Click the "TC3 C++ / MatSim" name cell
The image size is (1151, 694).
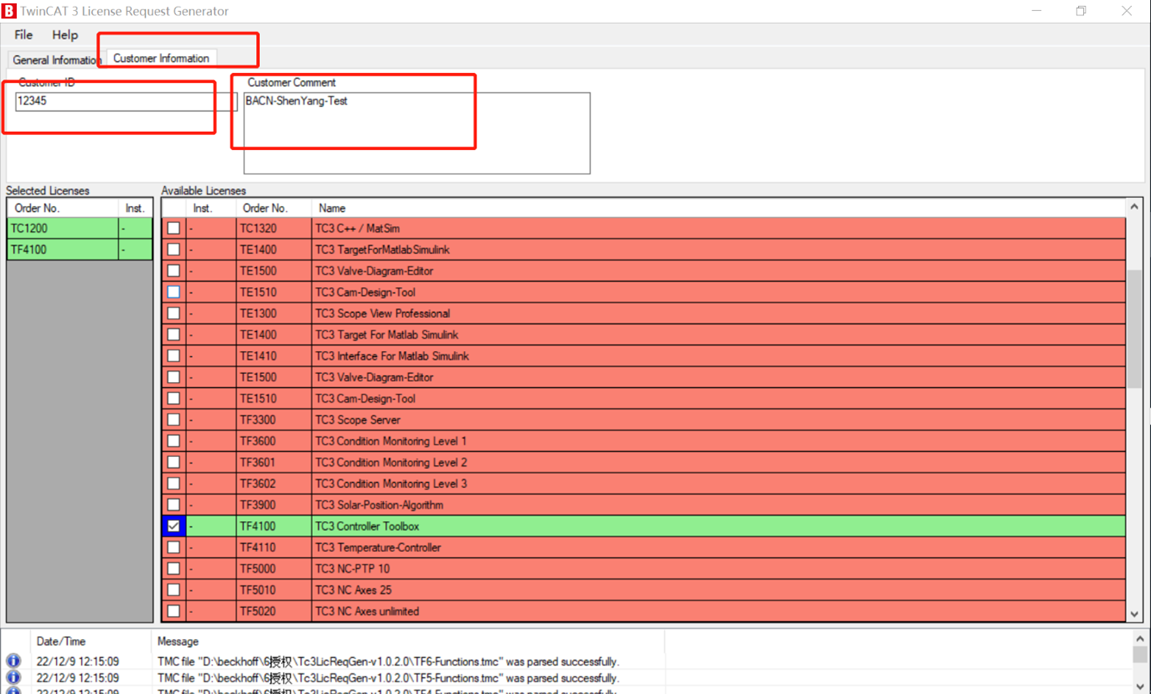tap(718, 228)
